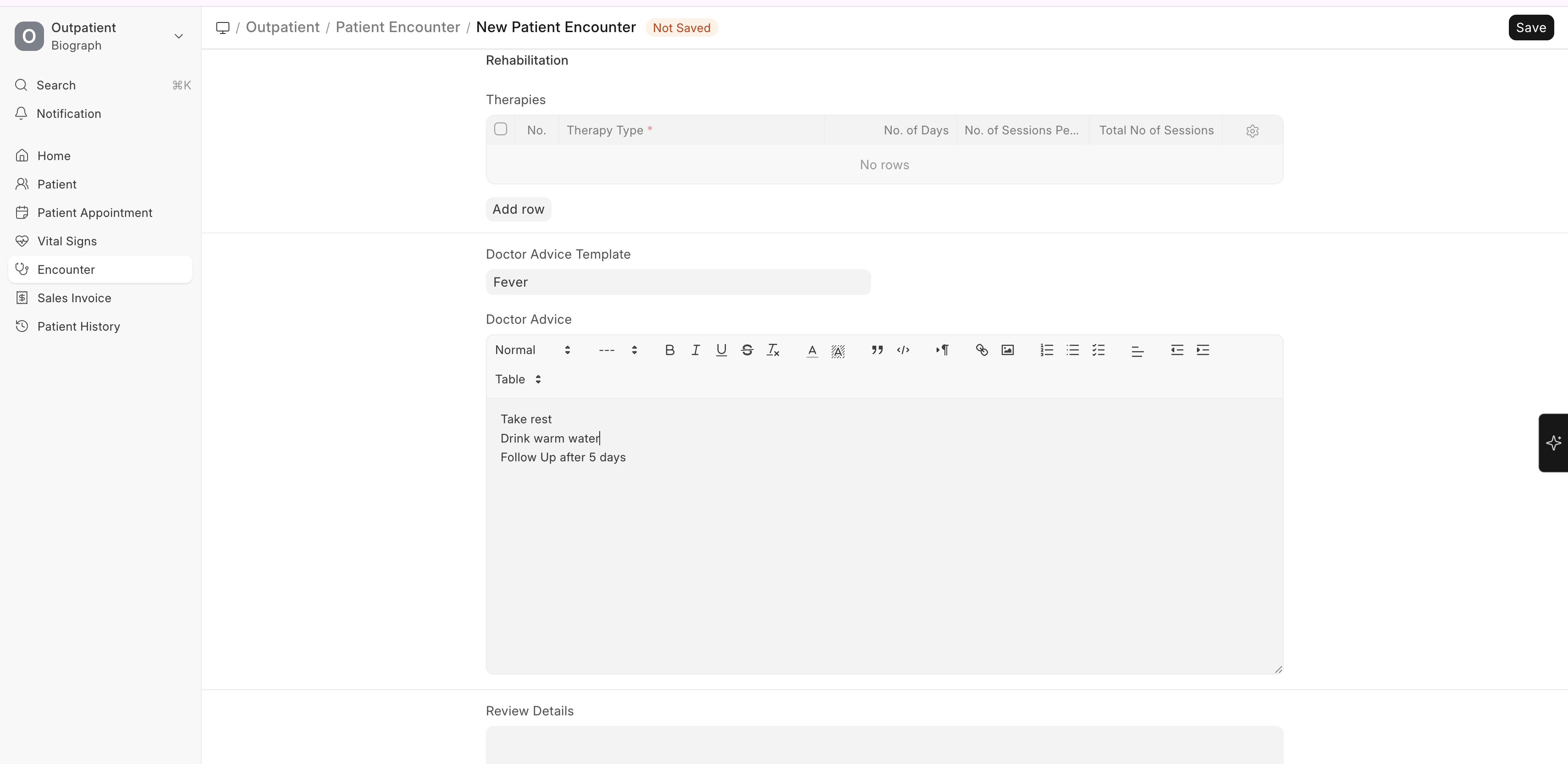
Task: Insert an image via the image icon
Action: (x=1007, y=350)
